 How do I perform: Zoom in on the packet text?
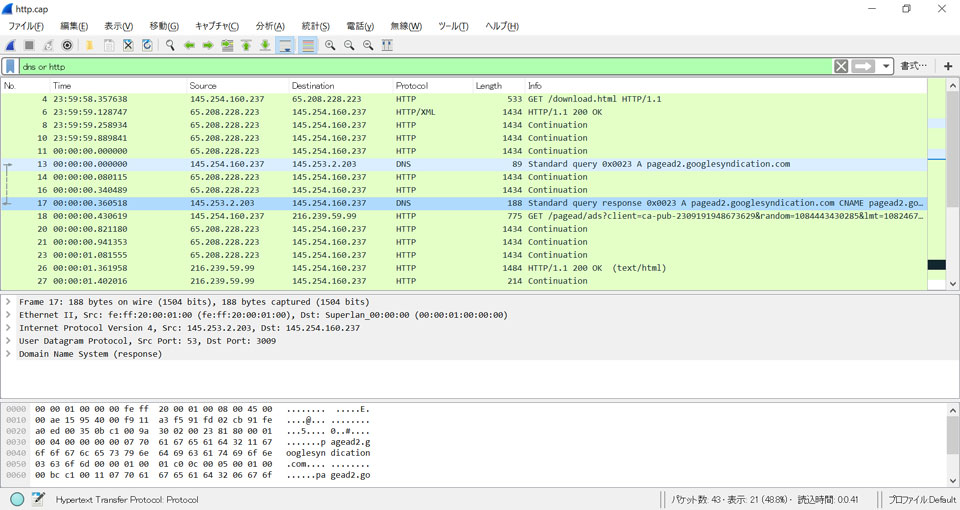[330, 45]
